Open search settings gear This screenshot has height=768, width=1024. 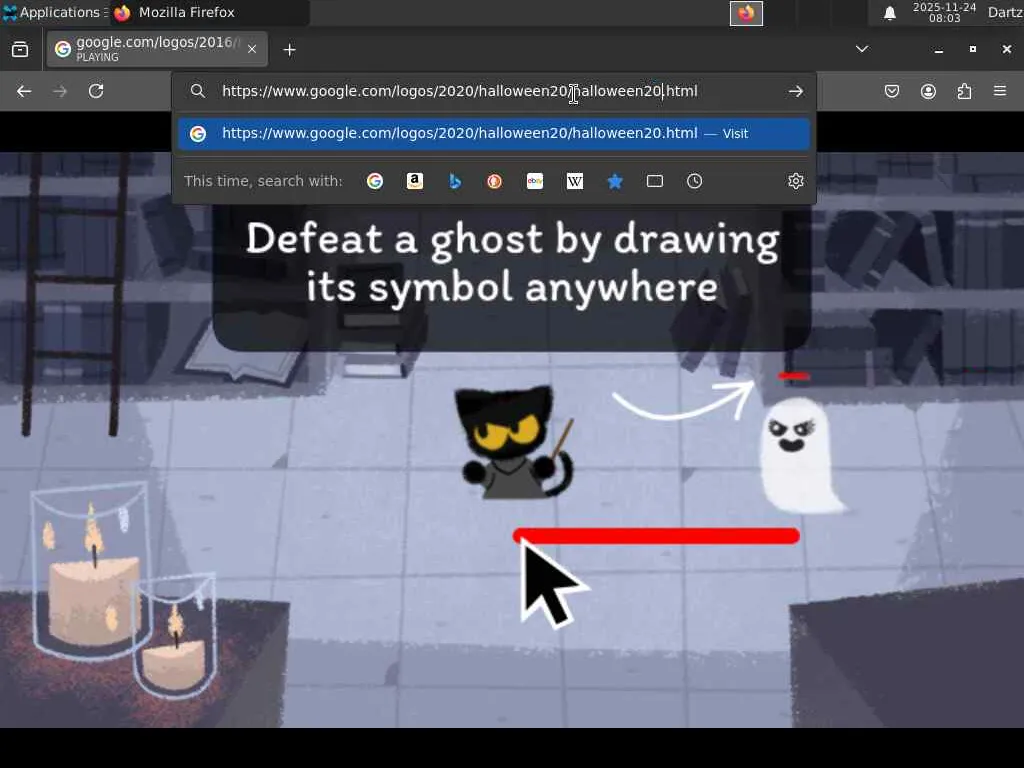pos(795,181)
